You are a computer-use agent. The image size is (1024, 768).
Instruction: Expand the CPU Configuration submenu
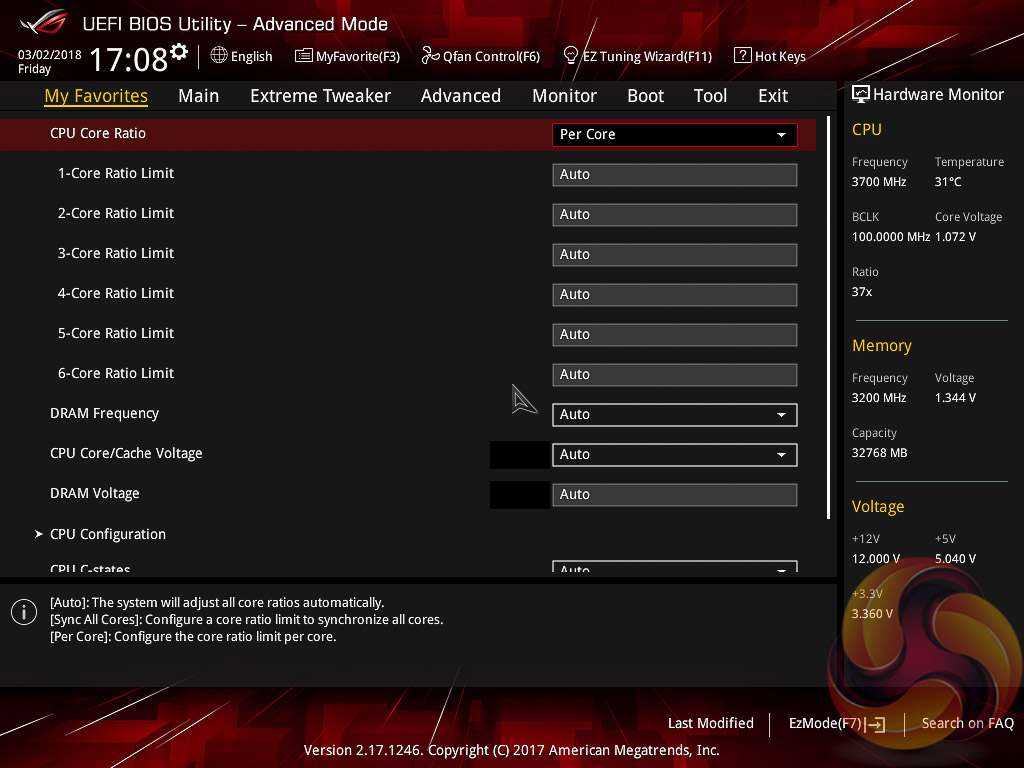pos(108,534)
